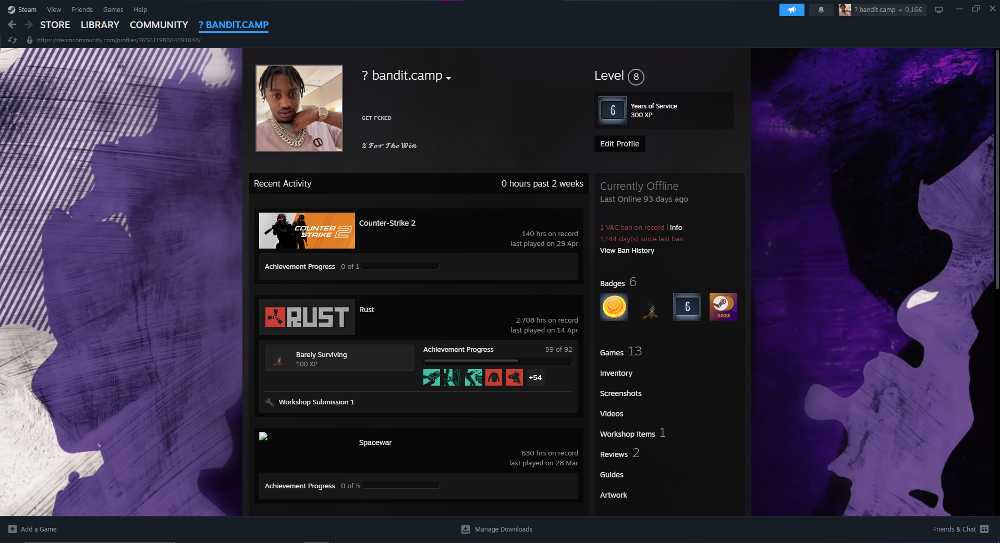This screenshot has width=1000, height=543.
Task: Open the Rust logo banner image
Action: point(307,317)
